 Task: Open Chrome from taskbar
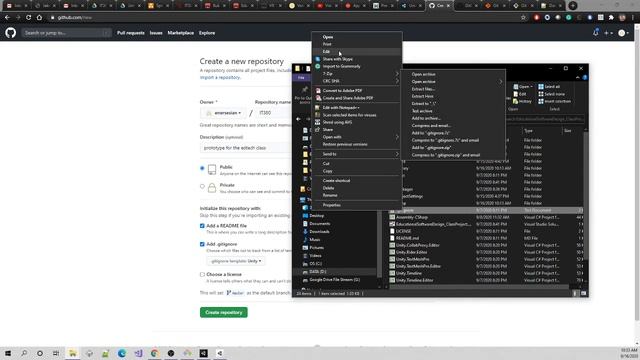coord(155,353)
